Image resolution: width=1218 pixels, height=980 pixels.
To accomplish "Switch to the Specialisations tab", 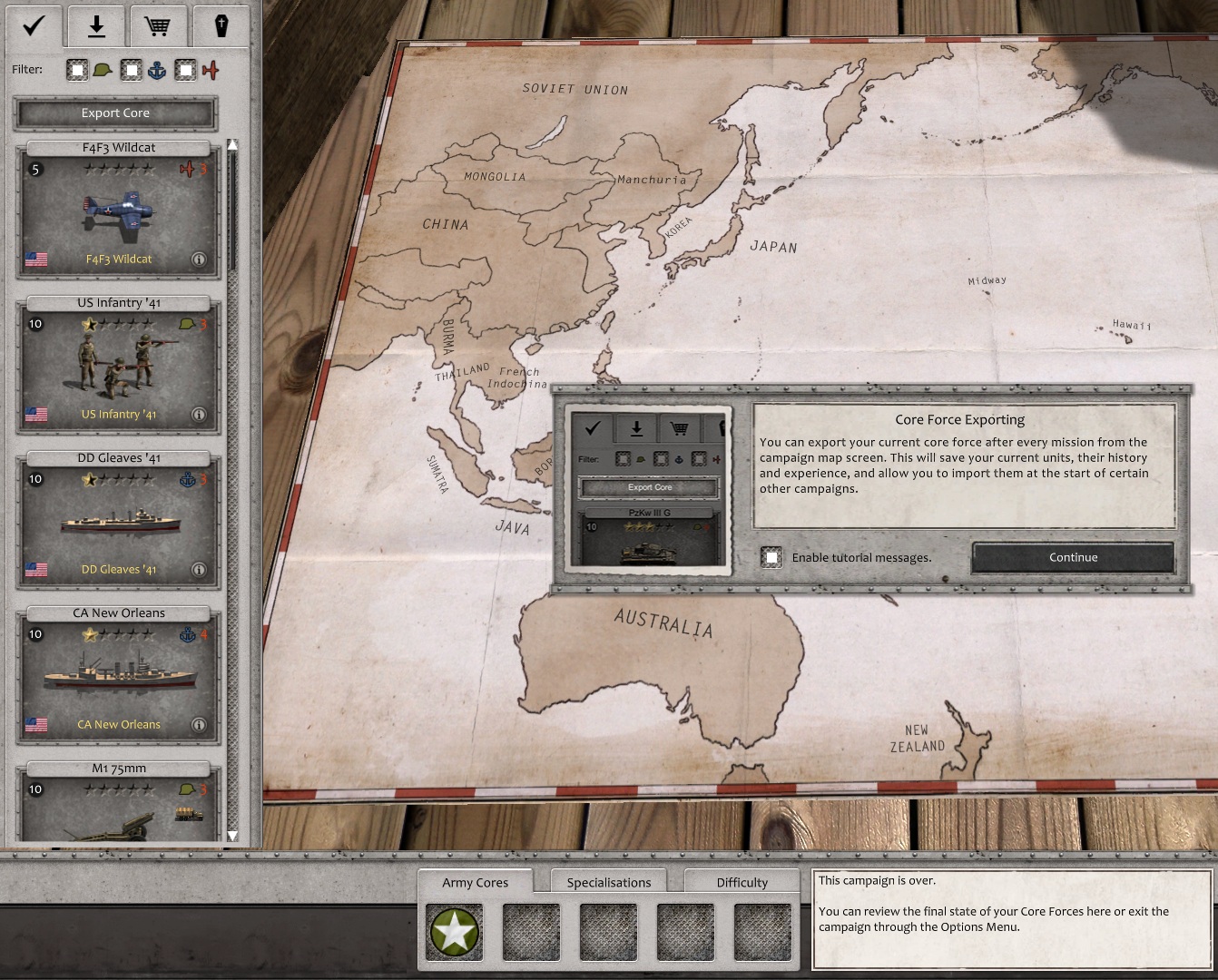I will pyautogui.click(x=608, y=882).
